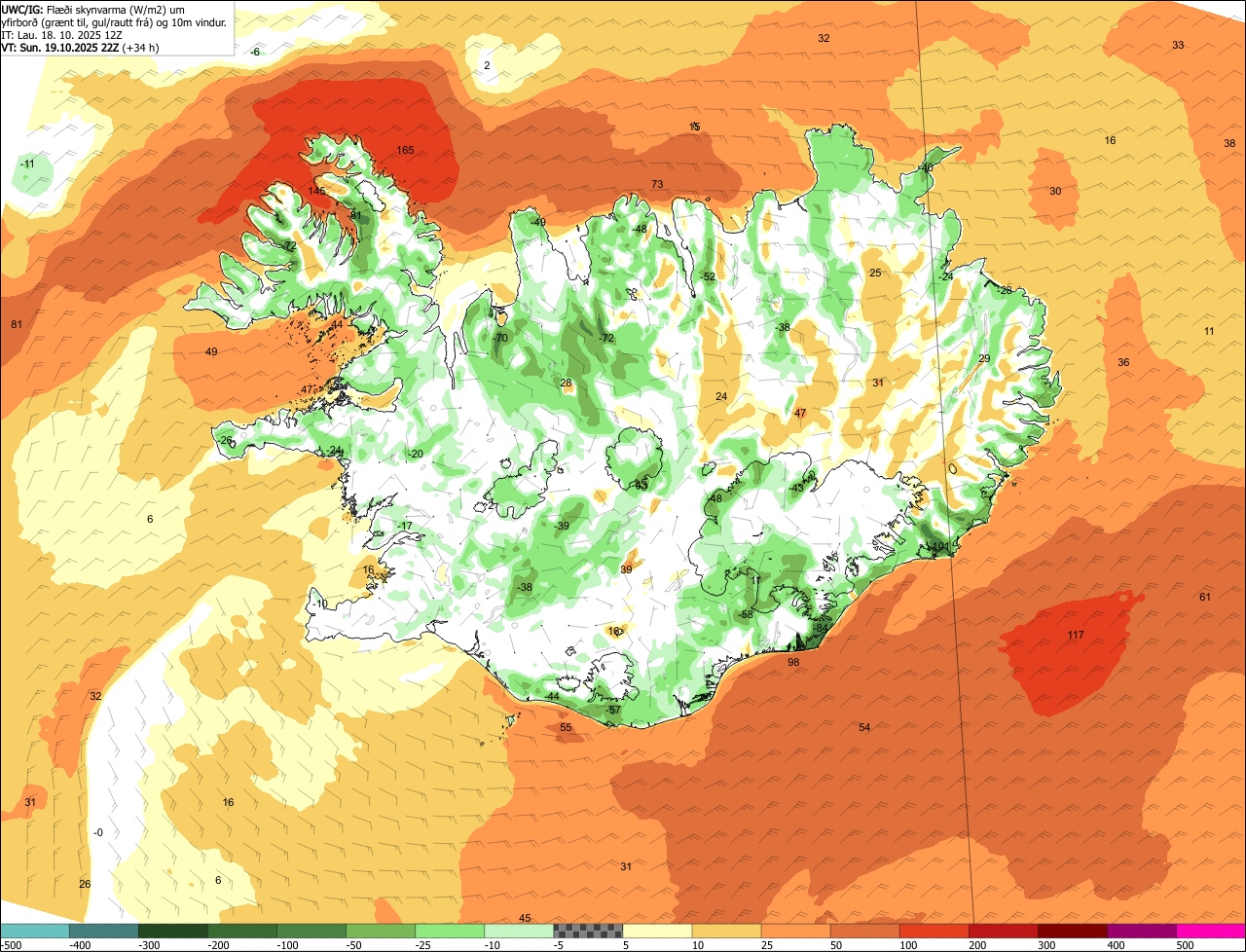Click the map value 61 at the east edge
The height and width of the screenshot is (952, 1246).
click(x=1205, y=597)
